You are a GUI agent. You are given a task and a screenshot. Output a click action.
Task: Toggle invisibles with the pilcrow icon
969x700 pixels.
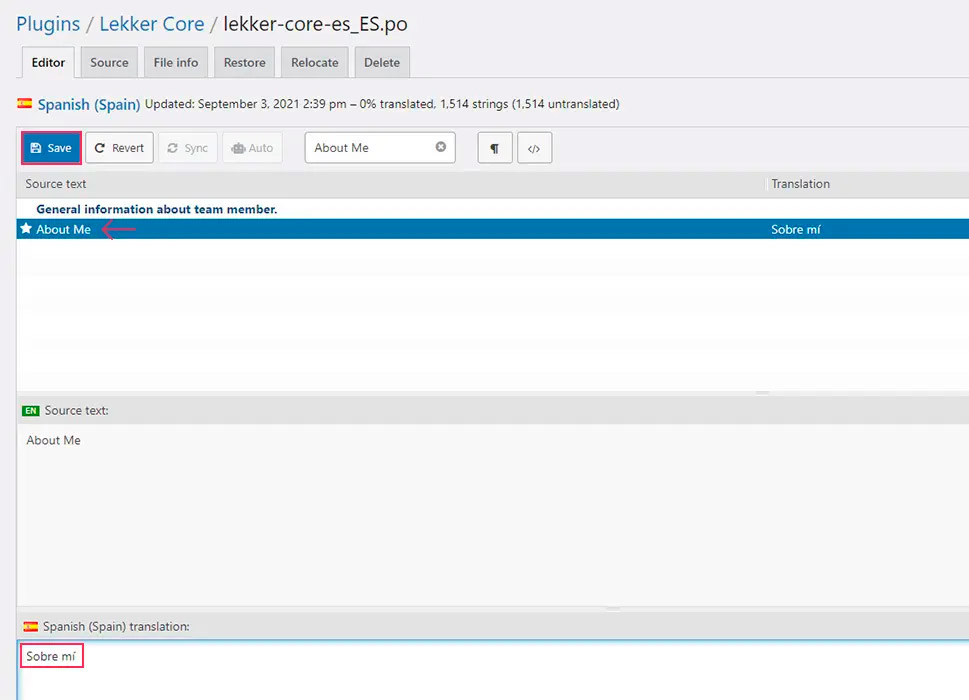[494, 148]
